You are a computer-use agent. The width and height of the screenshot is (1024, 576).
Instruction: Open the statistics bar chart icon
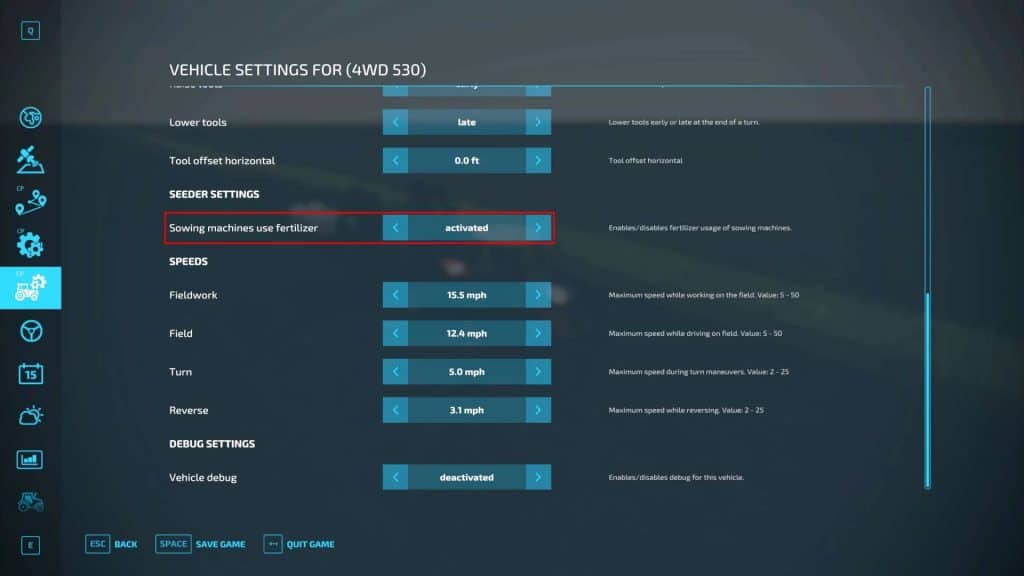tap(30, 459)
